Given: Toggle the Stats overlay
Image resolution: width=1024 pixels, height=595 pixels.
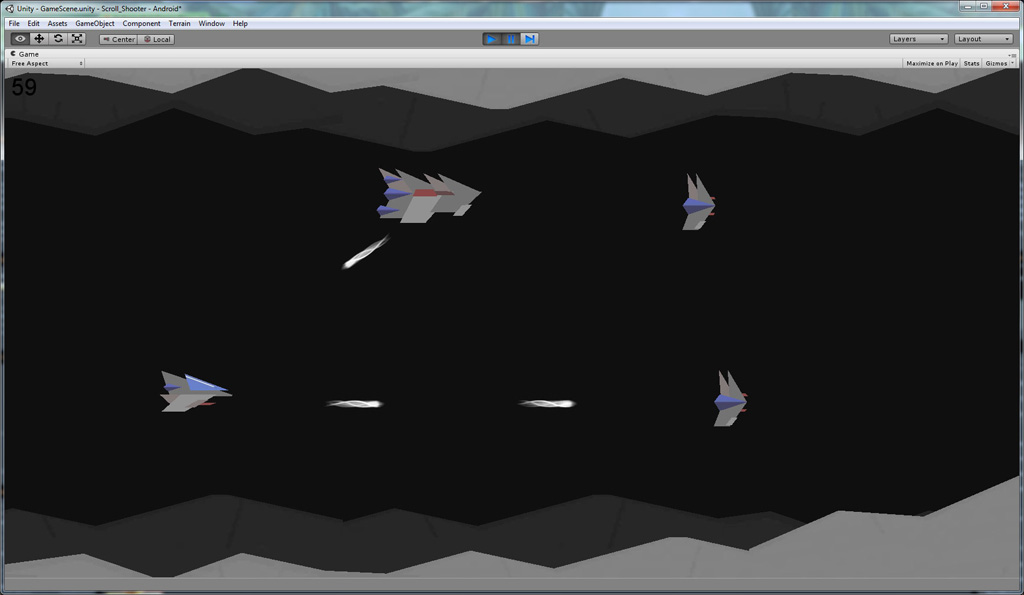Looking at the screenshot, I should (x=971, y=63).
